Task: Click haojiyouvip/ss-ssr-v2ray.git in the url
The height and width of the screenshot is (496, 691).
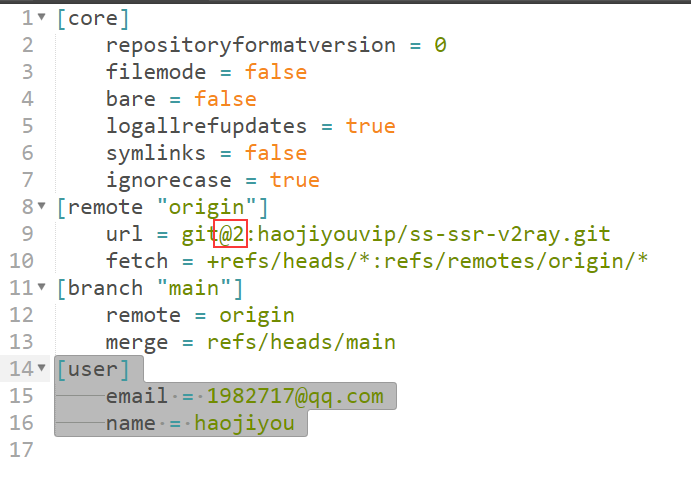Action: (x=434, y=235)
